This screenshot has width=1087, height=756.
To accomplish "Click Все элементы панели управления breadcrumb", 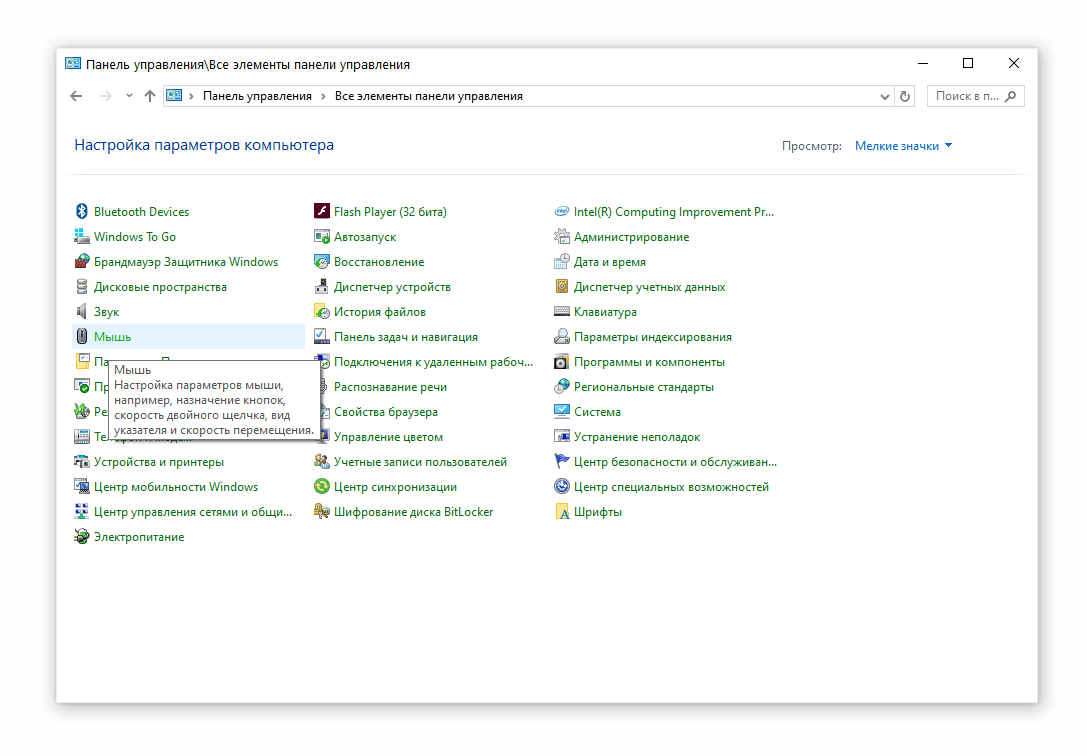I will 428,96.
